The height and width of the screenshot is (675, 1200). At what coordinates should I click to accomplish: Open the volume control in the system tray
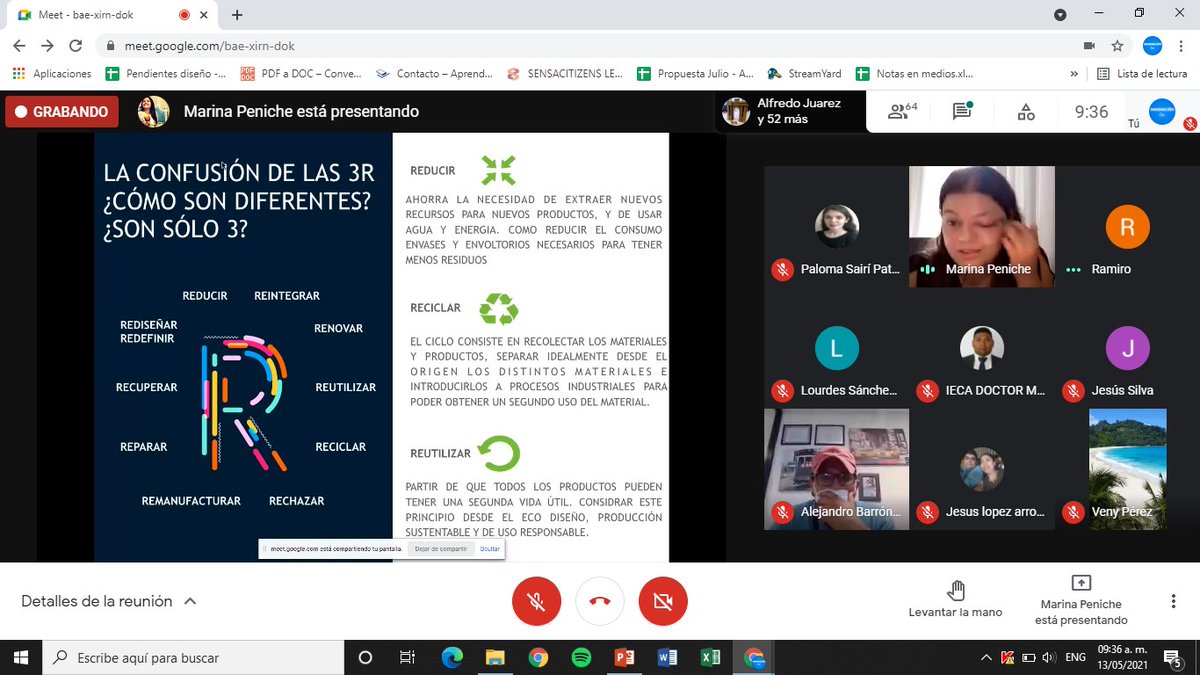(x=1049, y=657)
